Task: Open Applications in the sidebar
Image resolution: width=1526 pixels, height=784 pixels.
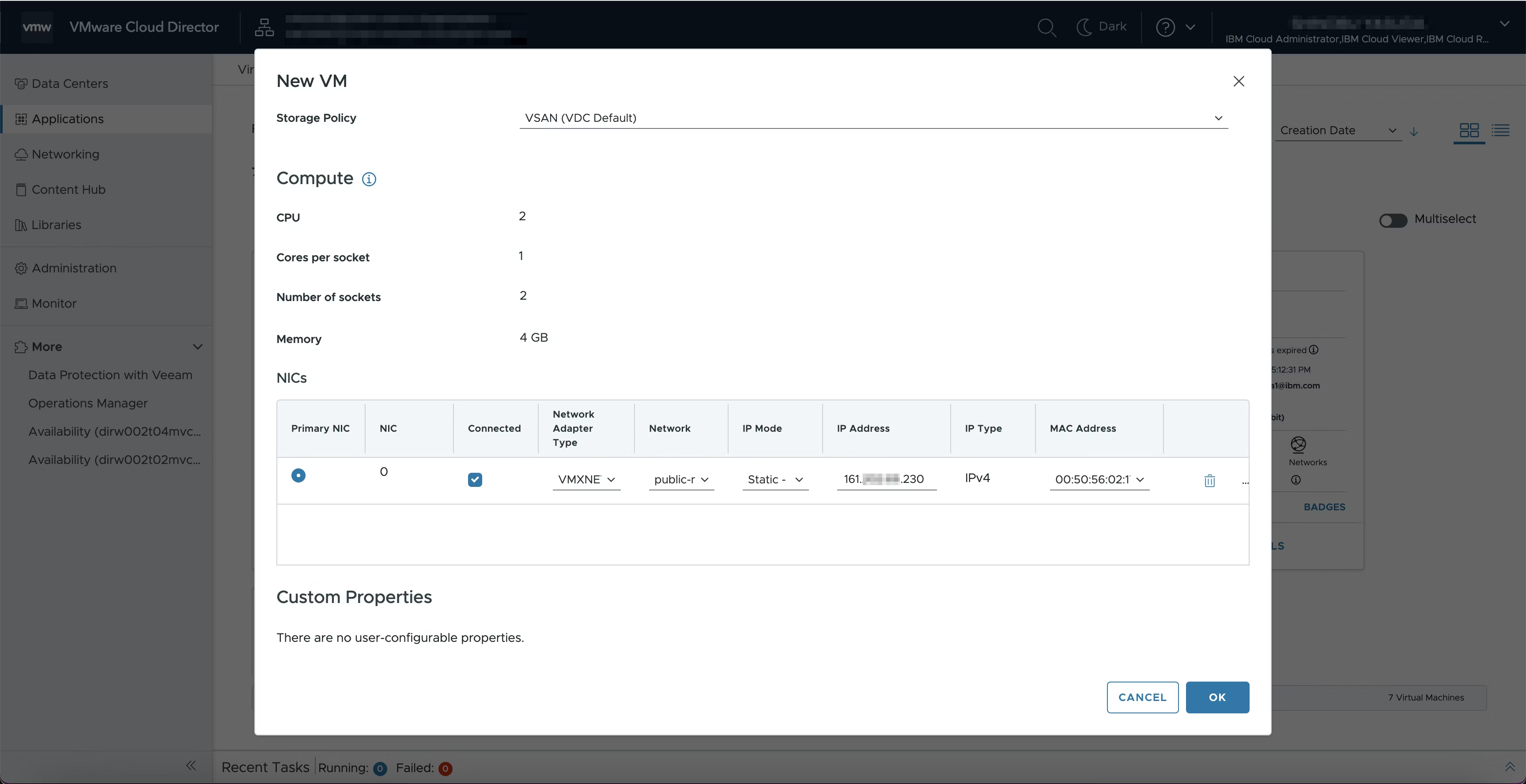Action: pos(68,119)
